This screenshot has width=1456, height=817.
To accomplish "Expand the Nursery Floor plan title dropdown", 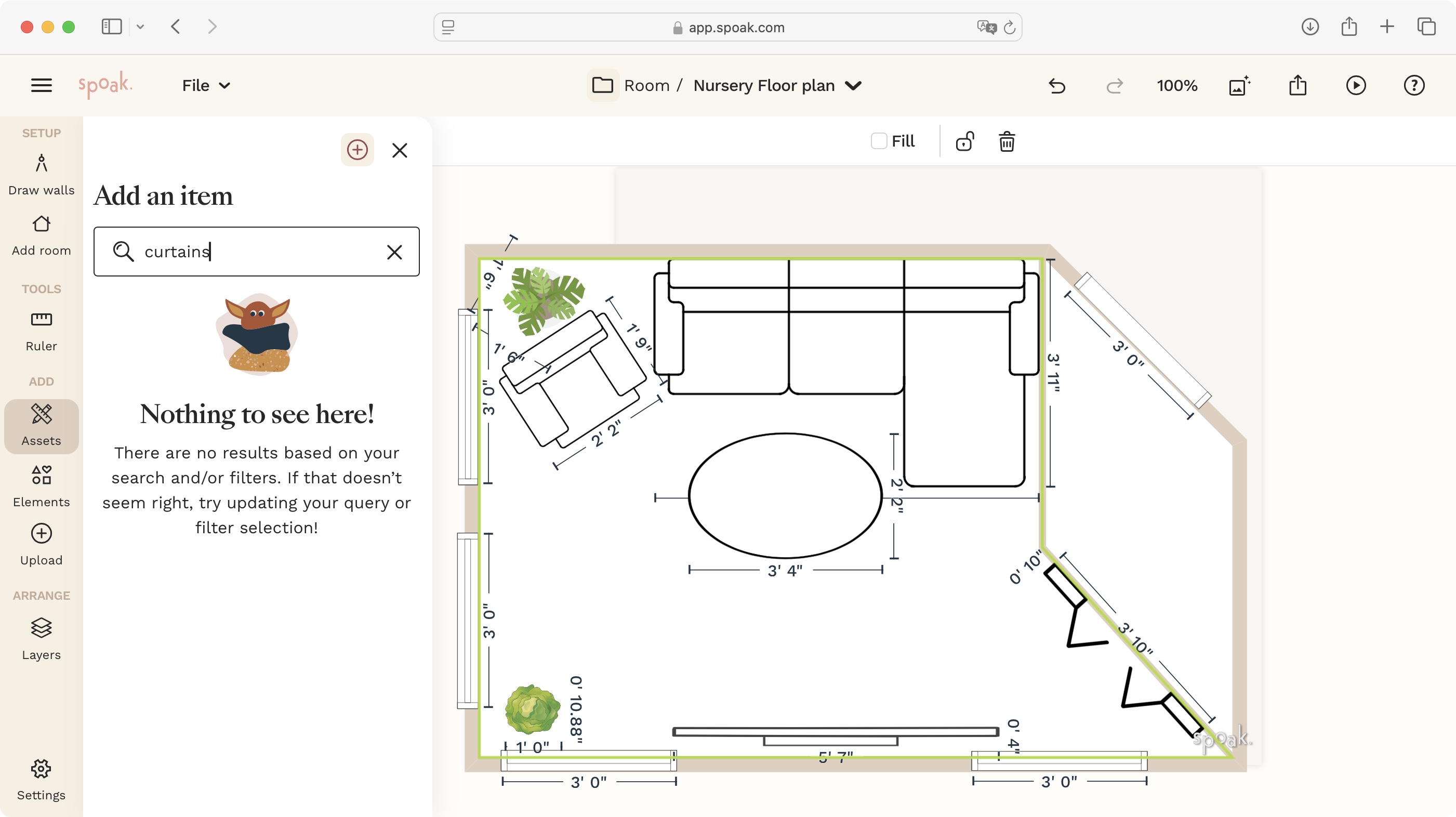I will tap(854, 85).
